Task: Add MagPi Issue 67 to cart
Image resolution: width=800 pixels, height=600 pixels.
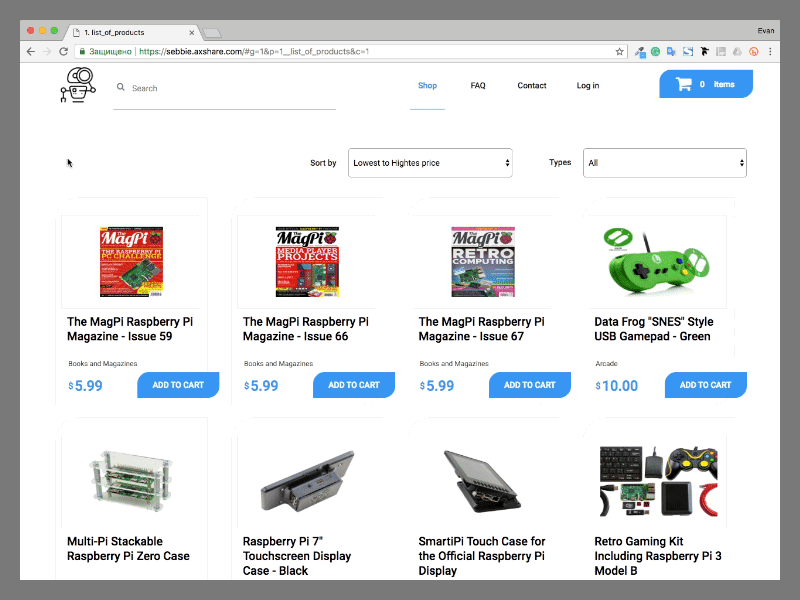Action: [x=530, y=385]
